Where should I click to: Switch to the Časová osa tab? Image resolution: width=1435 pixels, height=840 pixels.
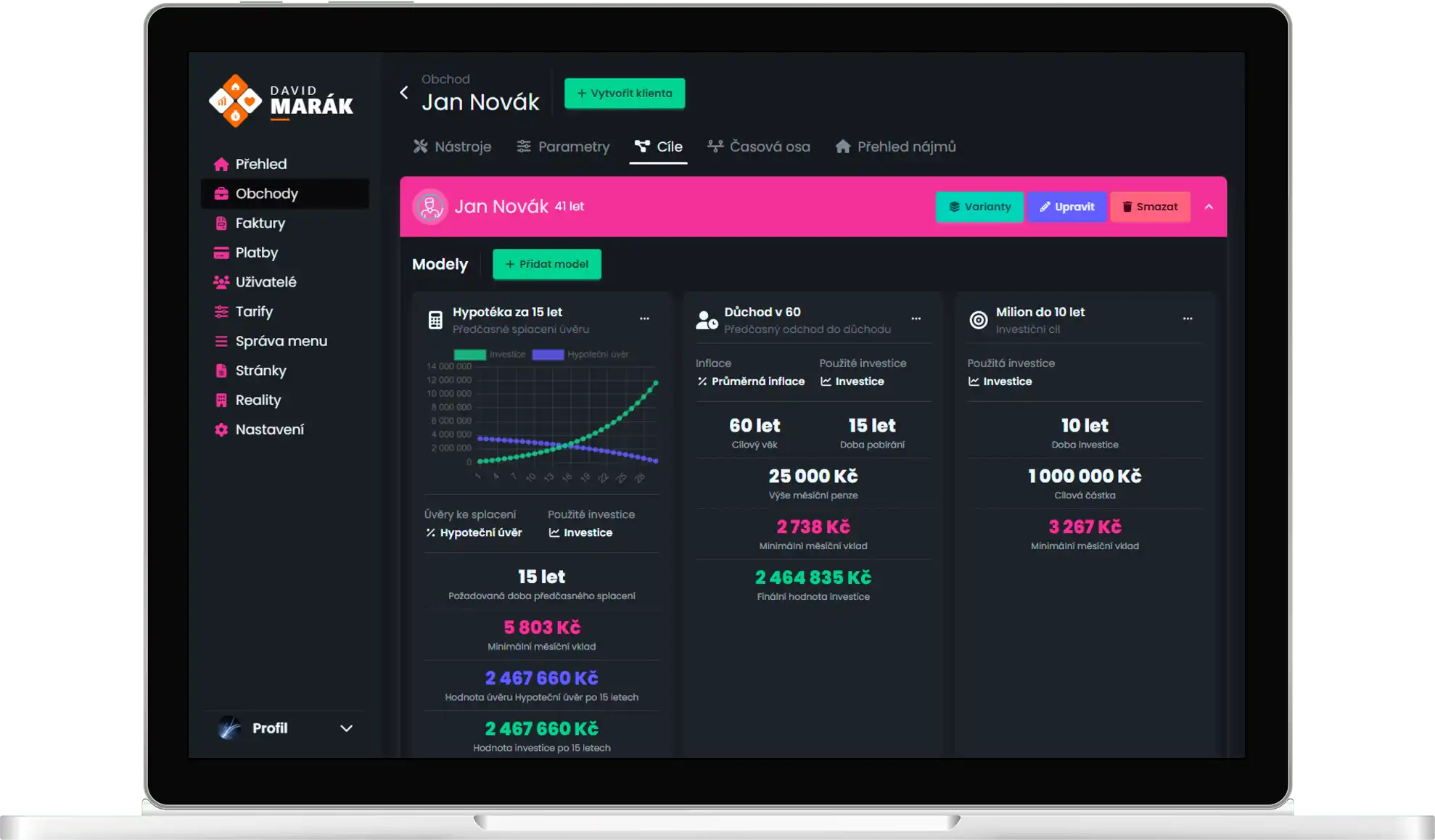tap(759, 147)
